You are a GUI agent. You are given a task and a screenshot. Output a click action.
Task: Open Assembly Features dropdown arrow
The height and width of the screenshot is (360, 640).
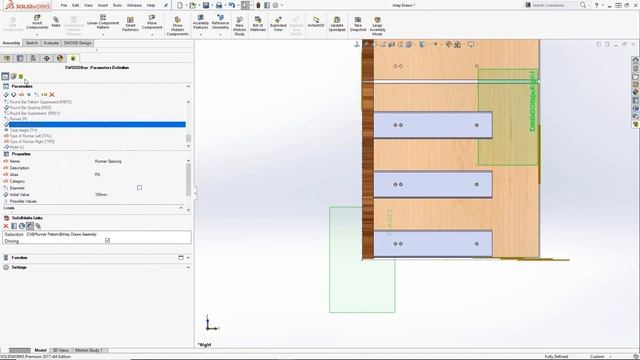click(200, 35)
